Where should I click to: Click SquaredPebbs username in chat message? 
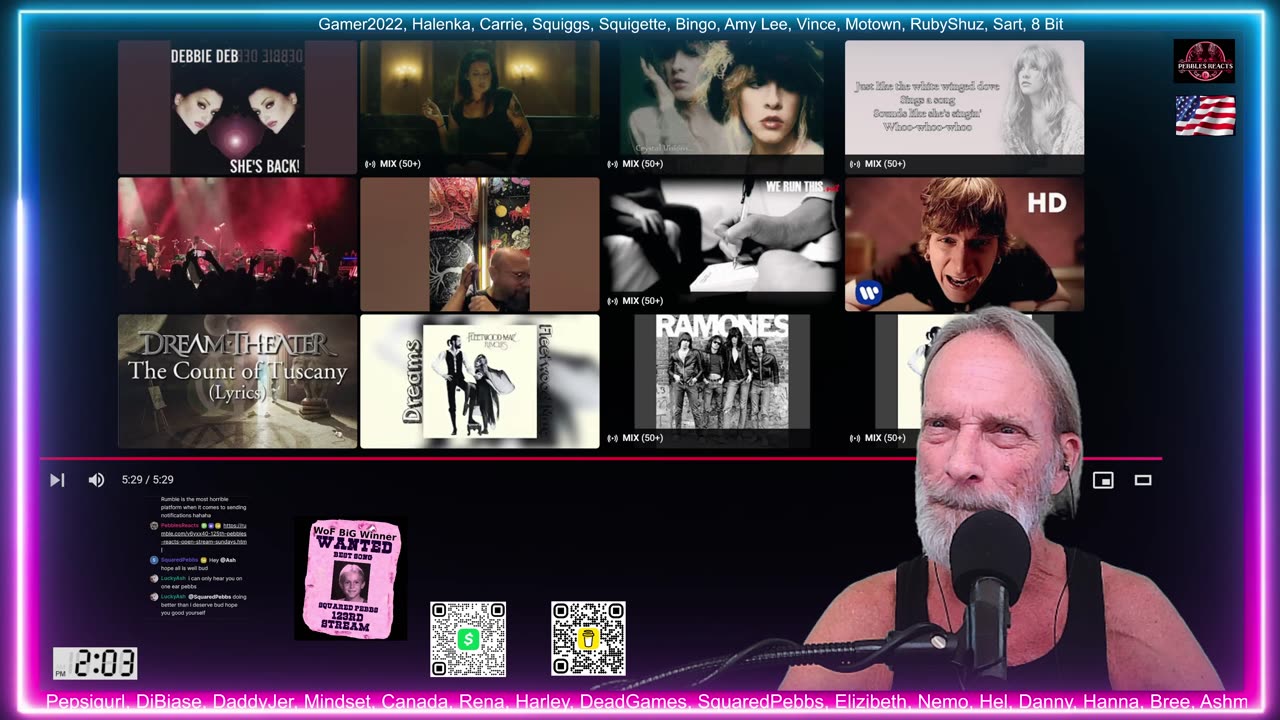tap(179, 560)
